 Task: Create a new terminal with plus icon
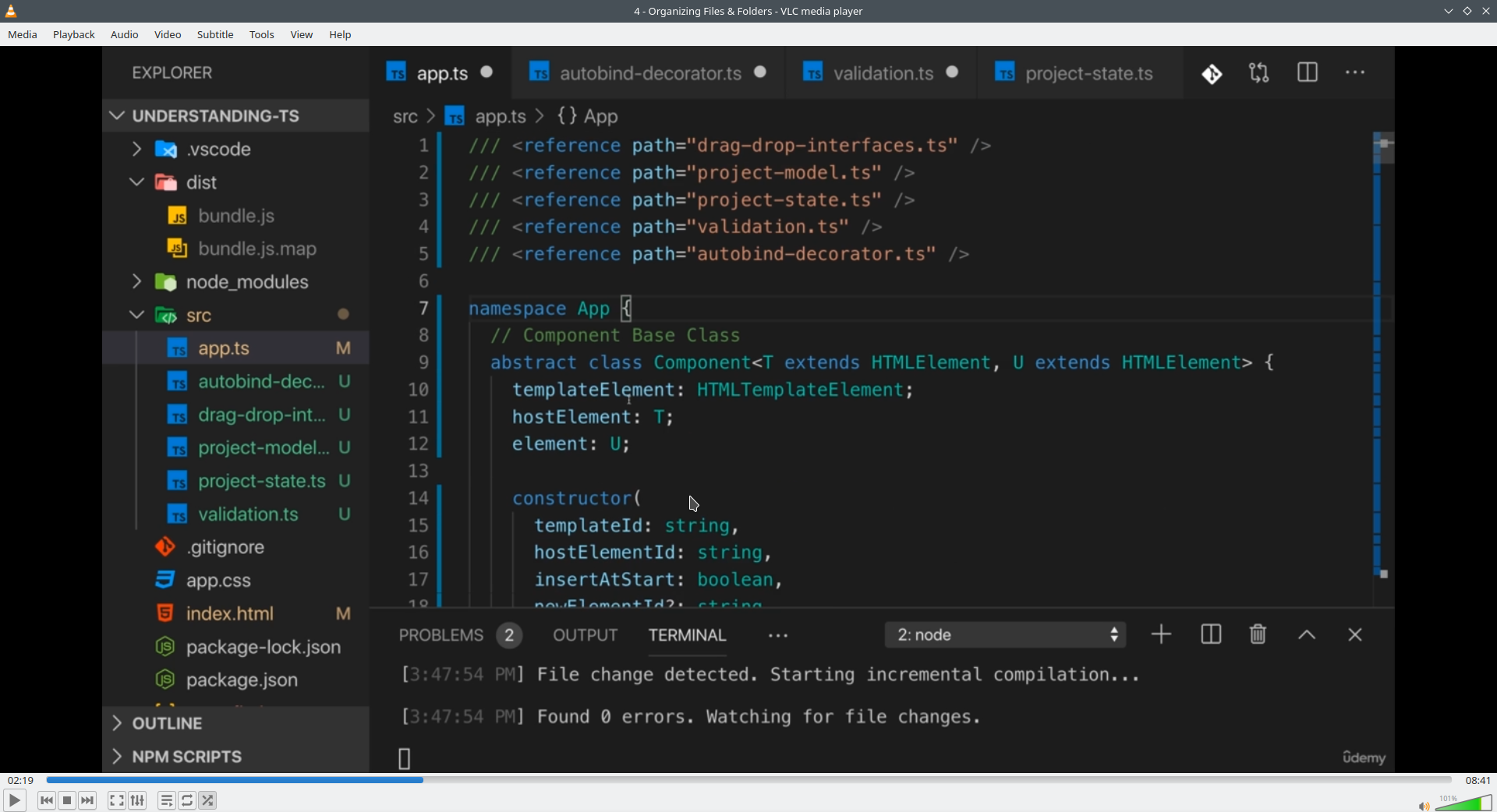[x=1161, y=635]
